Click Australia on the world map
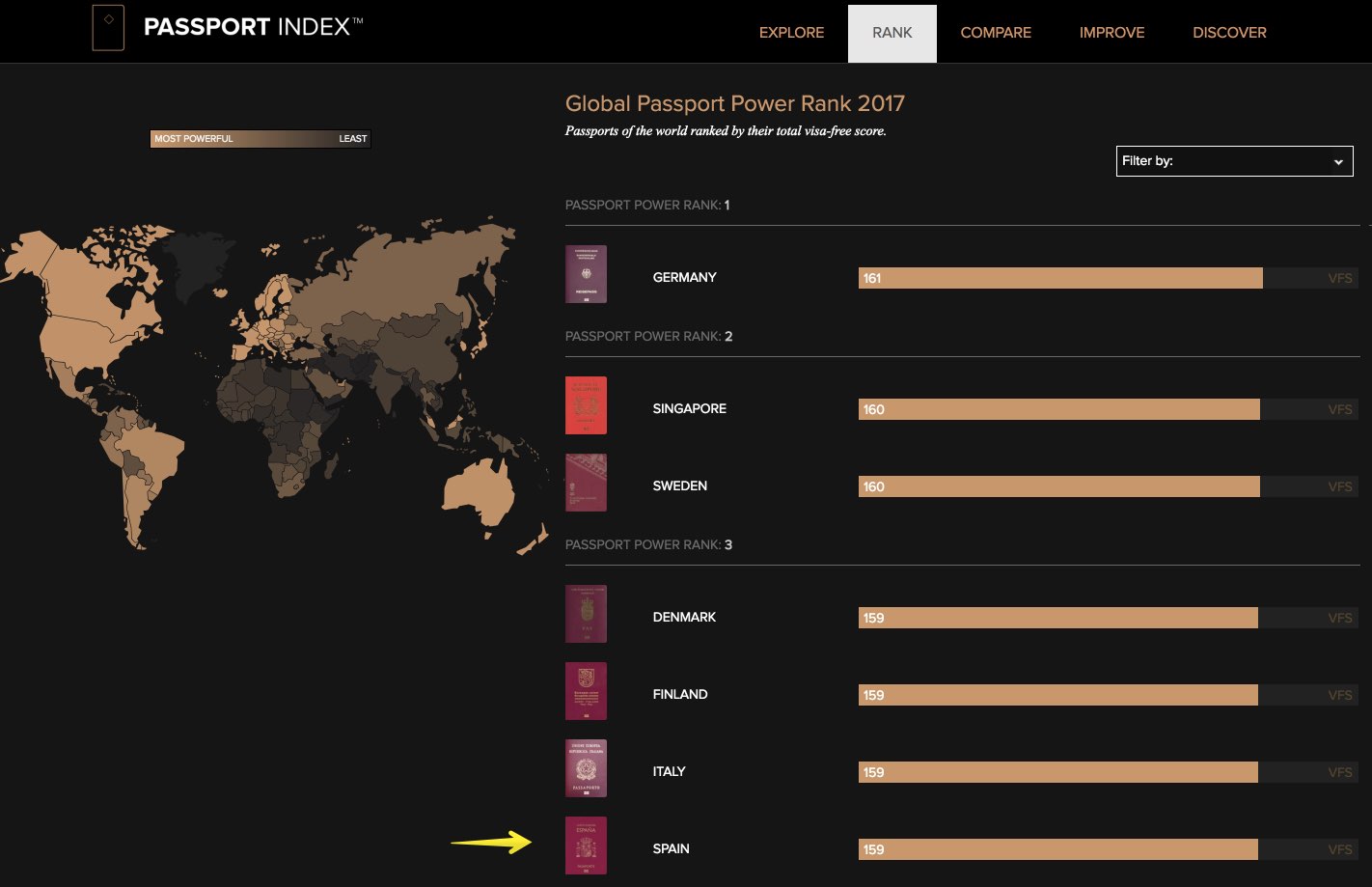 (480, 493)
